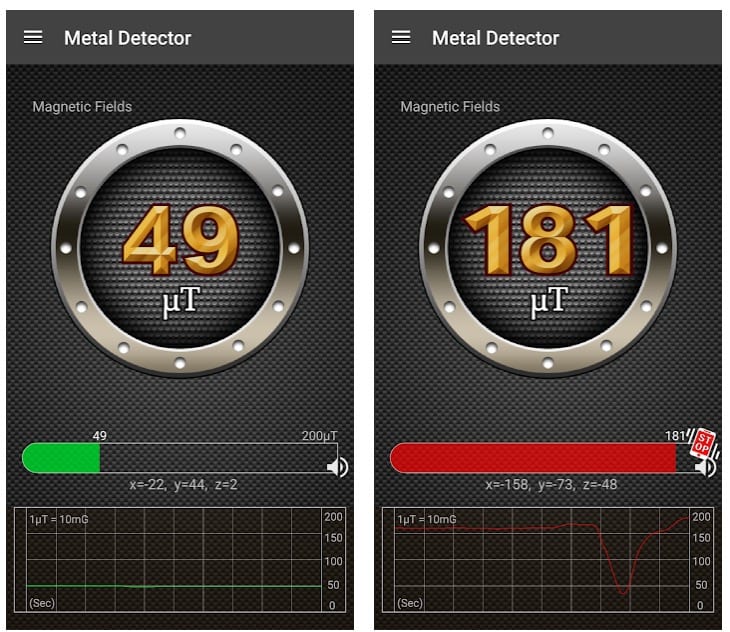Tap the red STOP vibration icon
The width and height of the screenshot is (730, 632).
tap(702, 443)
